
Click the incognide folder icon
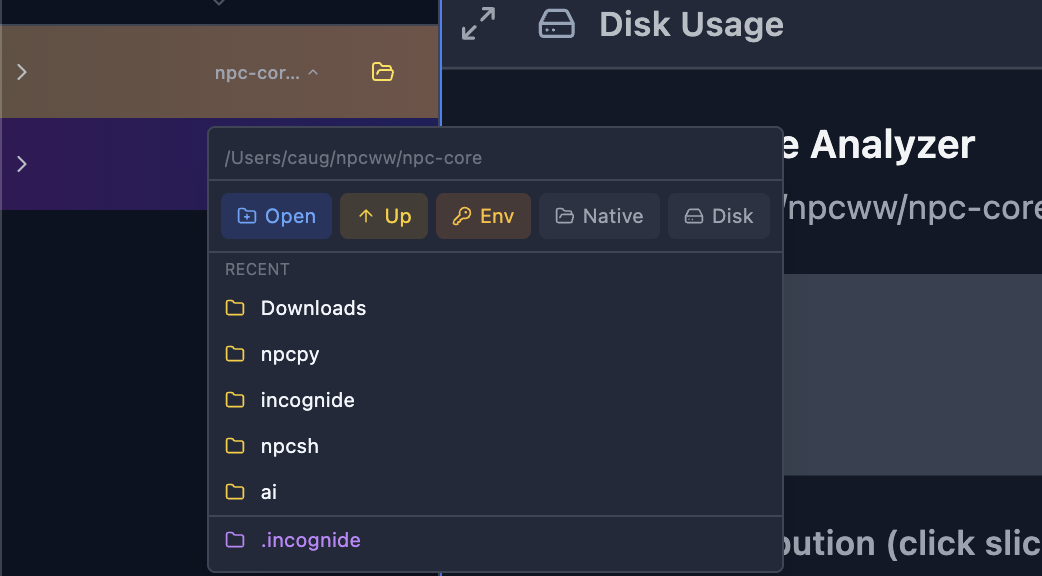(235, 400)
